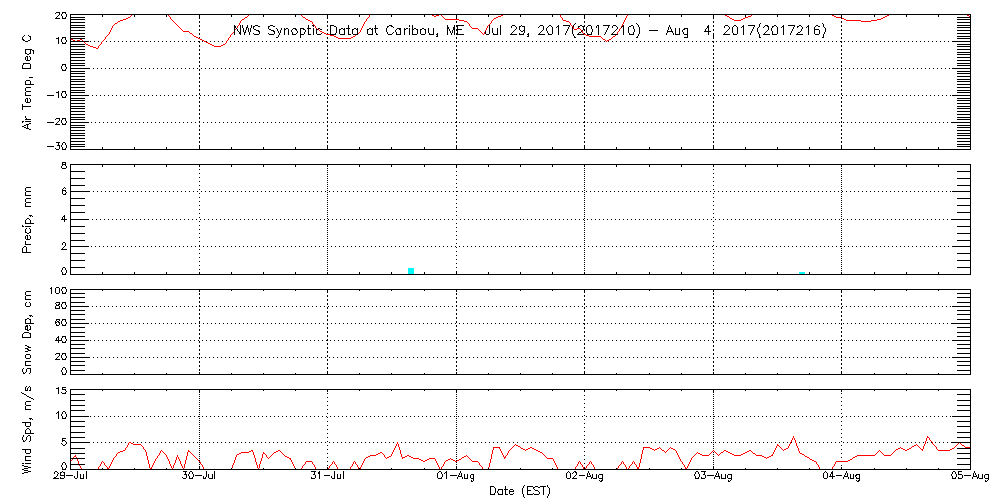Click the 'Snow Dep, cm' axis label
The image size is (1000, 500).
(28, 332)
